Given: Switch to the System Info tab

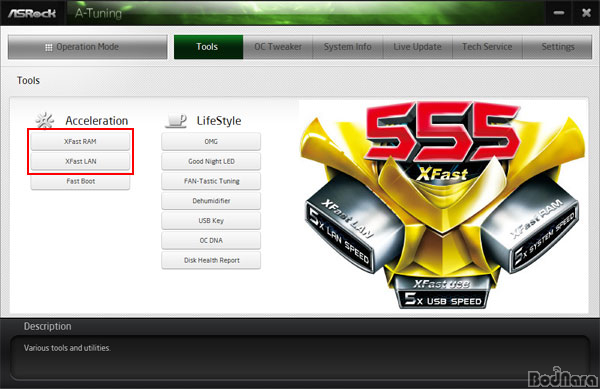Looking at the screenshot, I should tap(347, 47).
